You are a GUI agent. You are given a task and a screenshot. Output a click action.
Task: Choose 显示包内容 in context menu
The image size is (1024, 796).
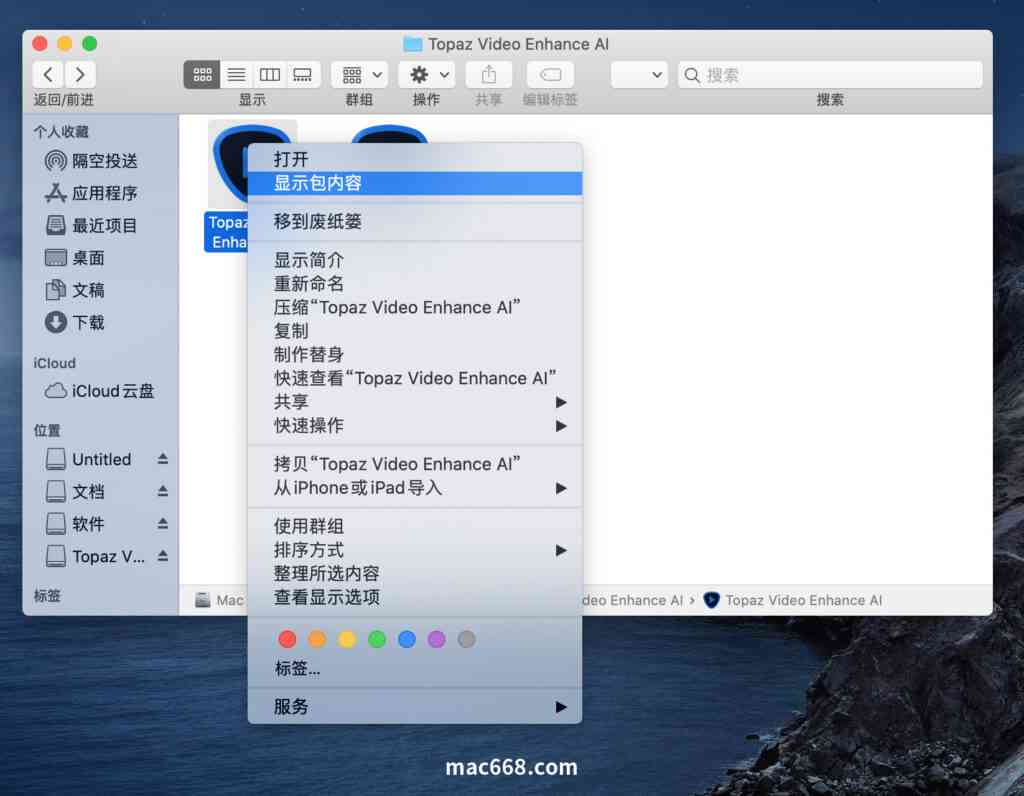coord(415,183)
